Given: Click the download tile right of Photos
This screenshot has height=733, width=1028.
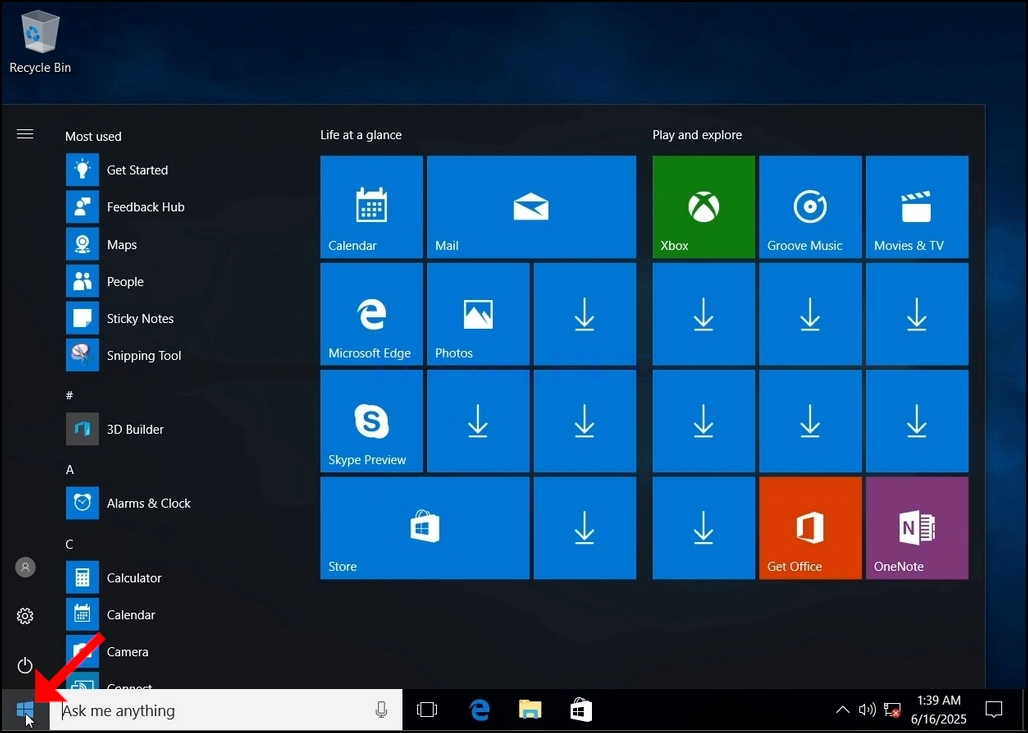Looking at the screenshot, I should [x=585, y=314].
